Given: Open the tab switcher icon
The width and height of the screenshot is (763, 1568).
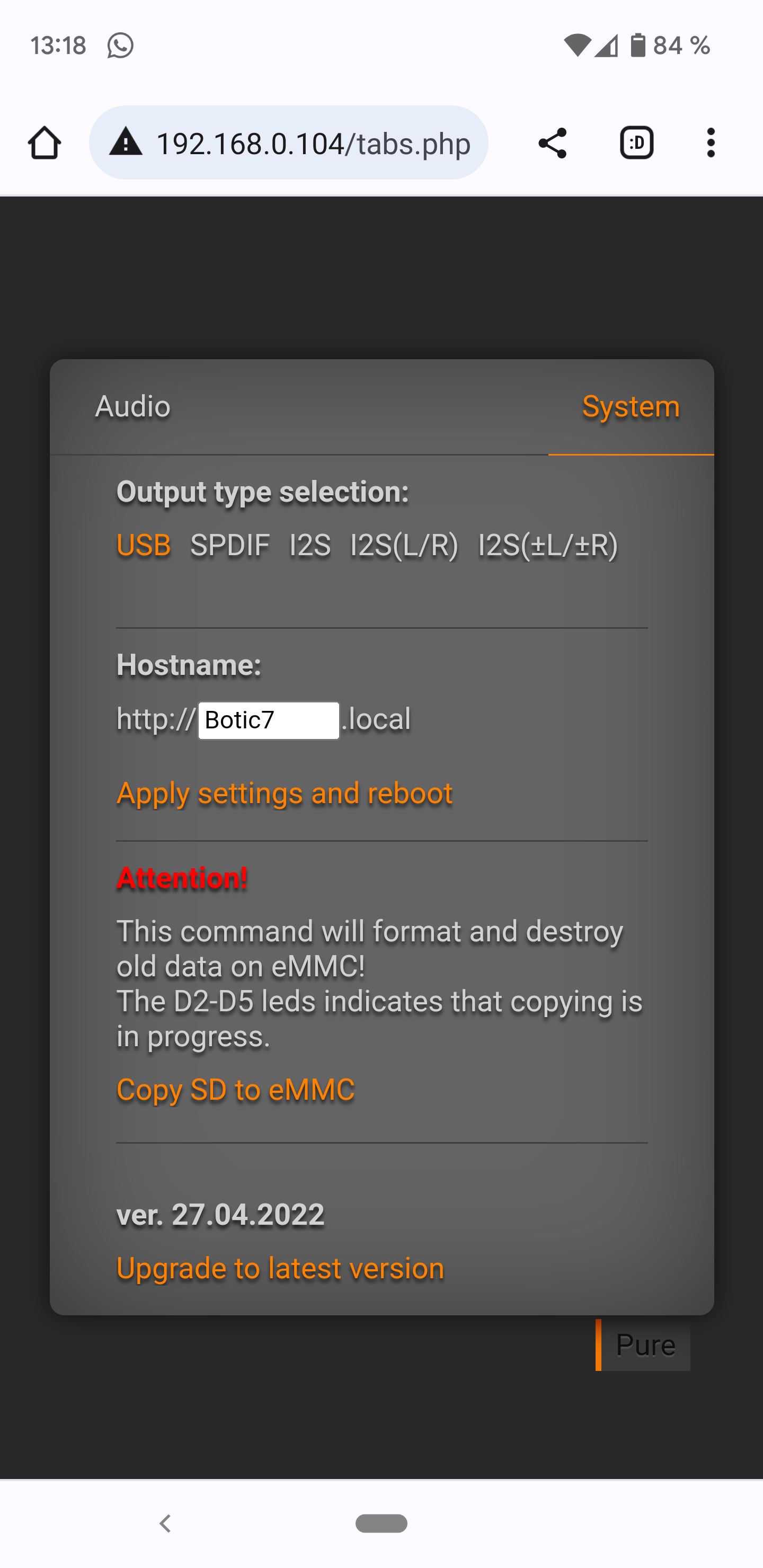Looking at the screenshot, I should 636,143.
